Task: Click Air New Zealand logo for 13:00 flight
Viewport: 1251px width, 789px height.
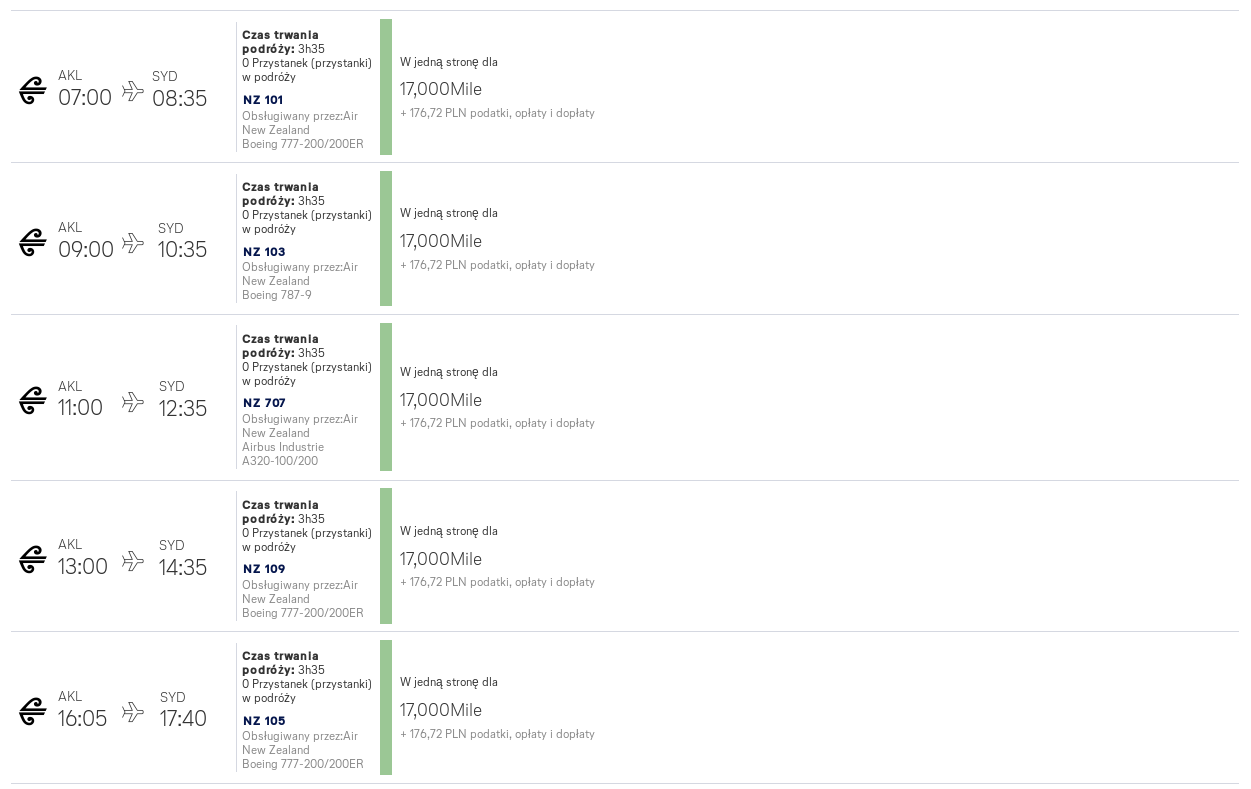Action: pyautogui.click(x=33, y=559)
